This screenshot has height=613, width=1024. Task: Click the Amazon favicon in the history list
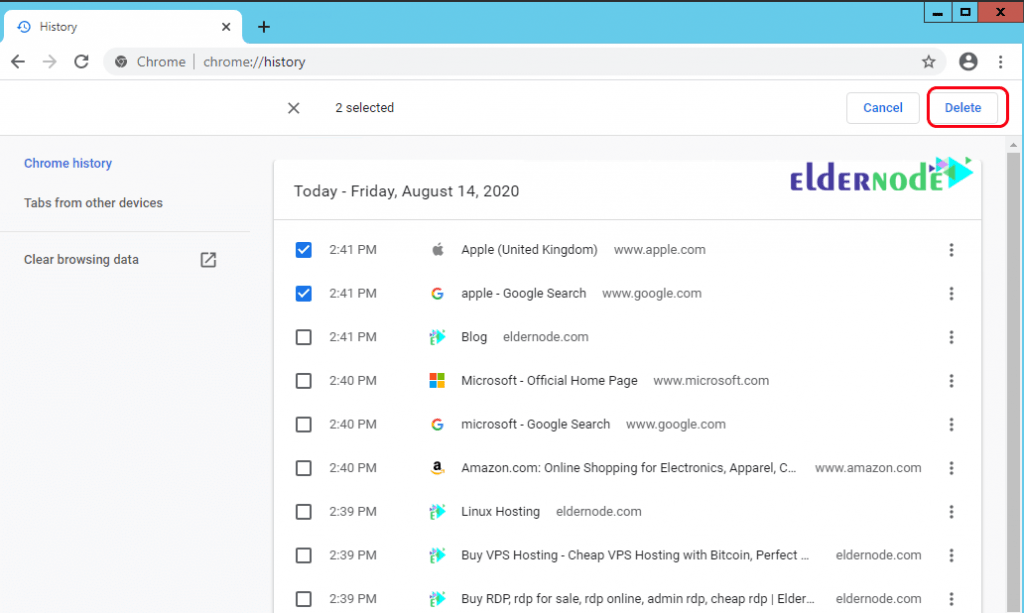(x=437, y=467)
